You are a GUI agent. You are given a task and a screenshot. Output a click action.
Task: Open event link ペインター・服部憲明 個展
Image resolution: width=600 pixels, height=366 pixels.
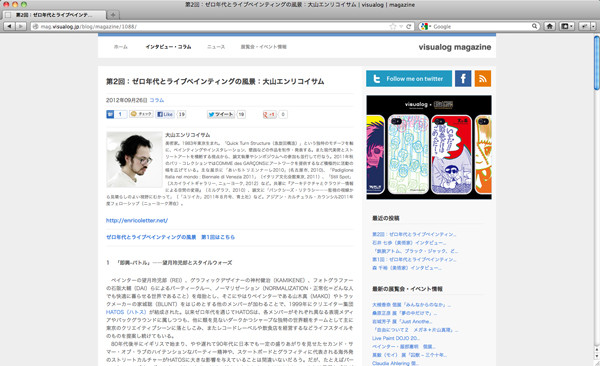(404, 346)
